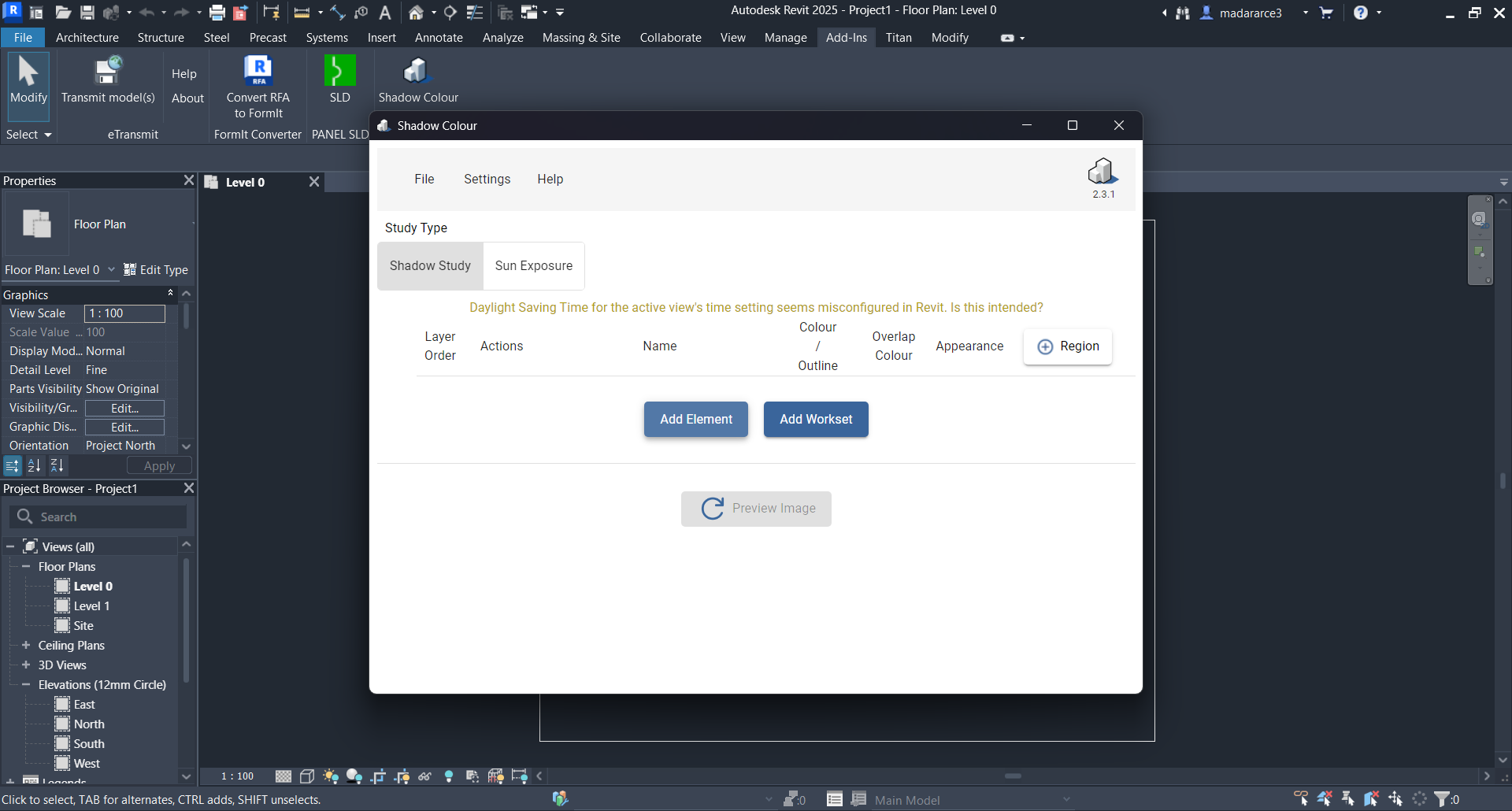
Task: Choose the Shadow Study type
Action: tap(430, 266)
